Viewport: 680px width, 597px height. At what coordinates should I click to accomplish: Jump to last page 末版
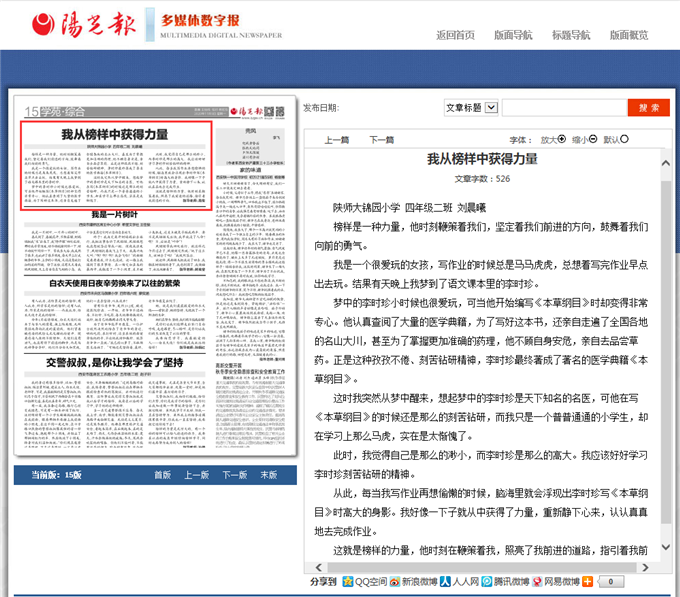(x=268, y=475)
